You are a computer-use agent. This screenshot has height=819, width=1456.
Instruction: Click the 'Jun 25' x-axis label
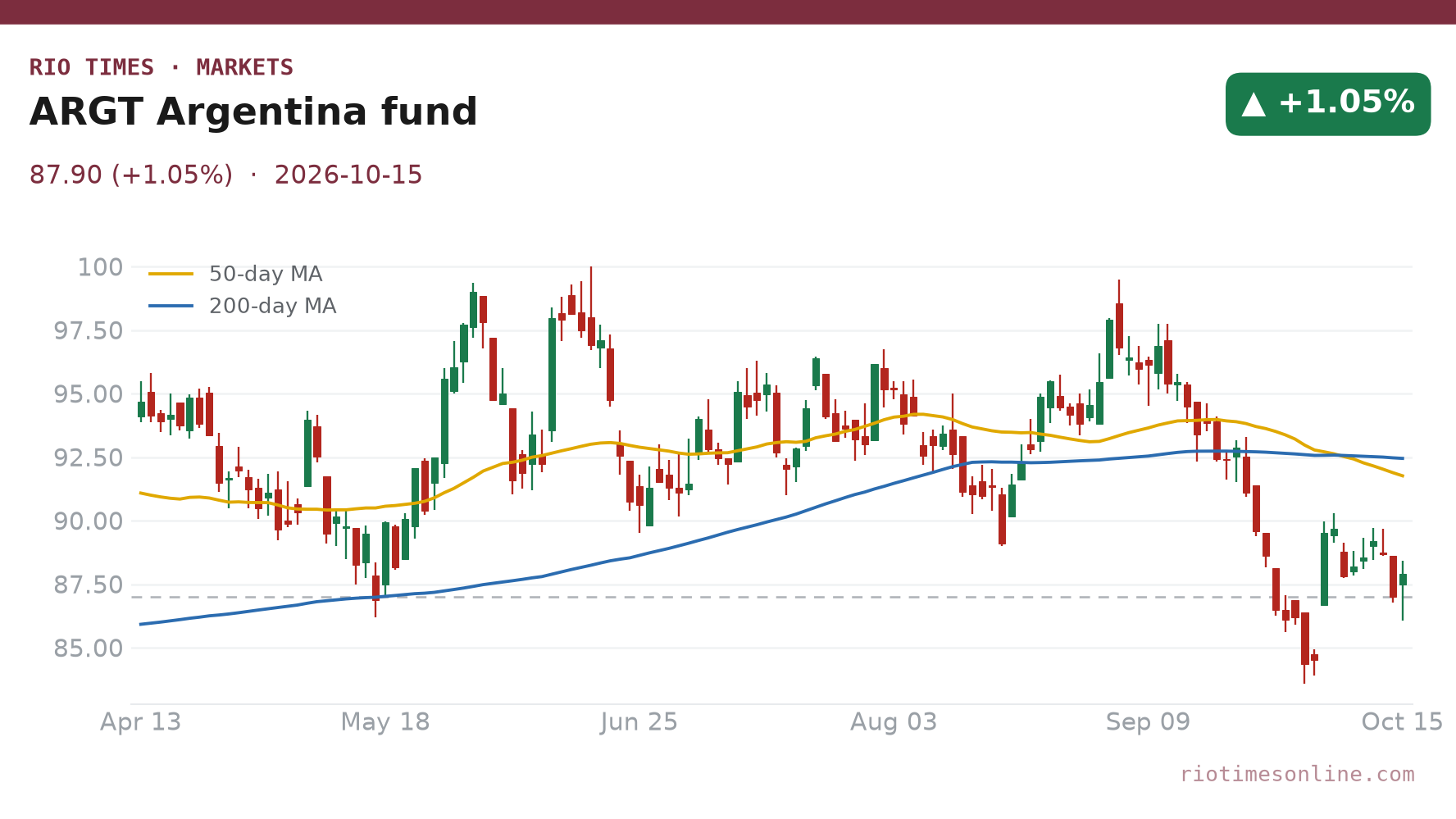639,722
